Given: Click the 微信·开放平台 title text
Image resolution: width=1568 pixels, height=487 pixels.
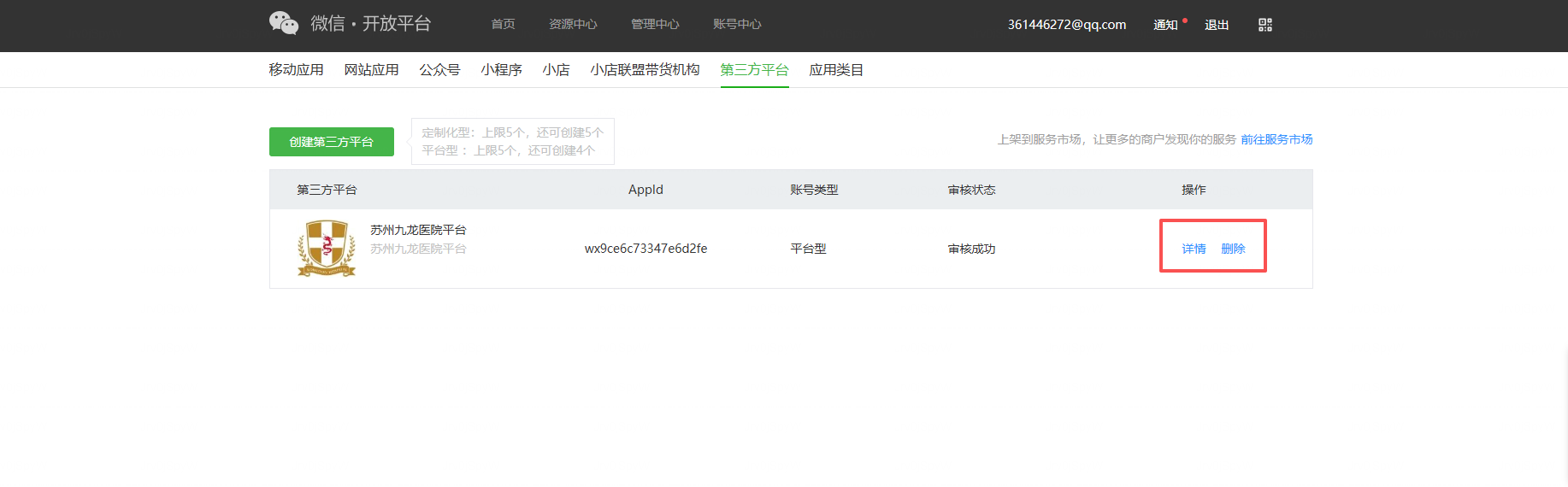Looking at the screenshot, I should tap(370, 23).
